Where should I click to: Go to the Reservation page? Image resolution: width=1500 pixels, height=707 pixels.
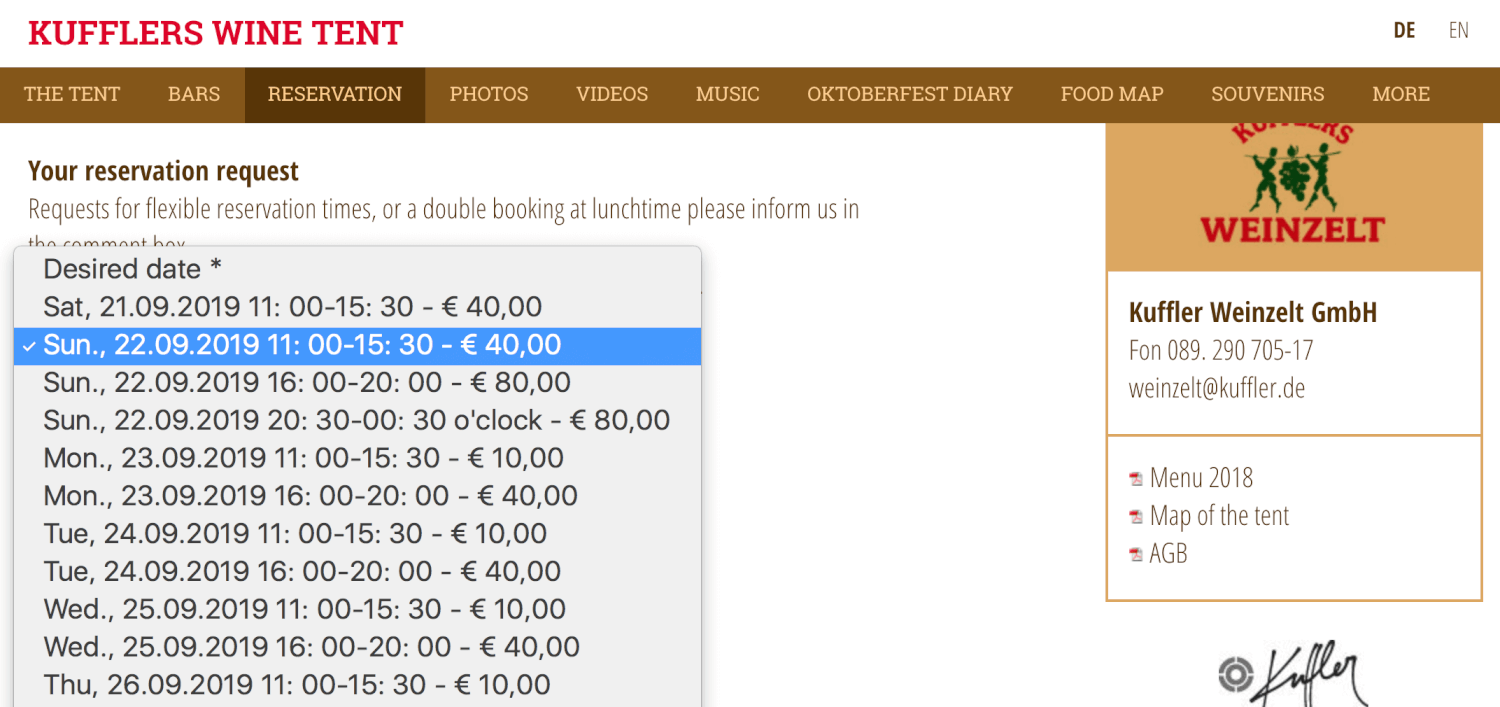click(x=335, y=94)
